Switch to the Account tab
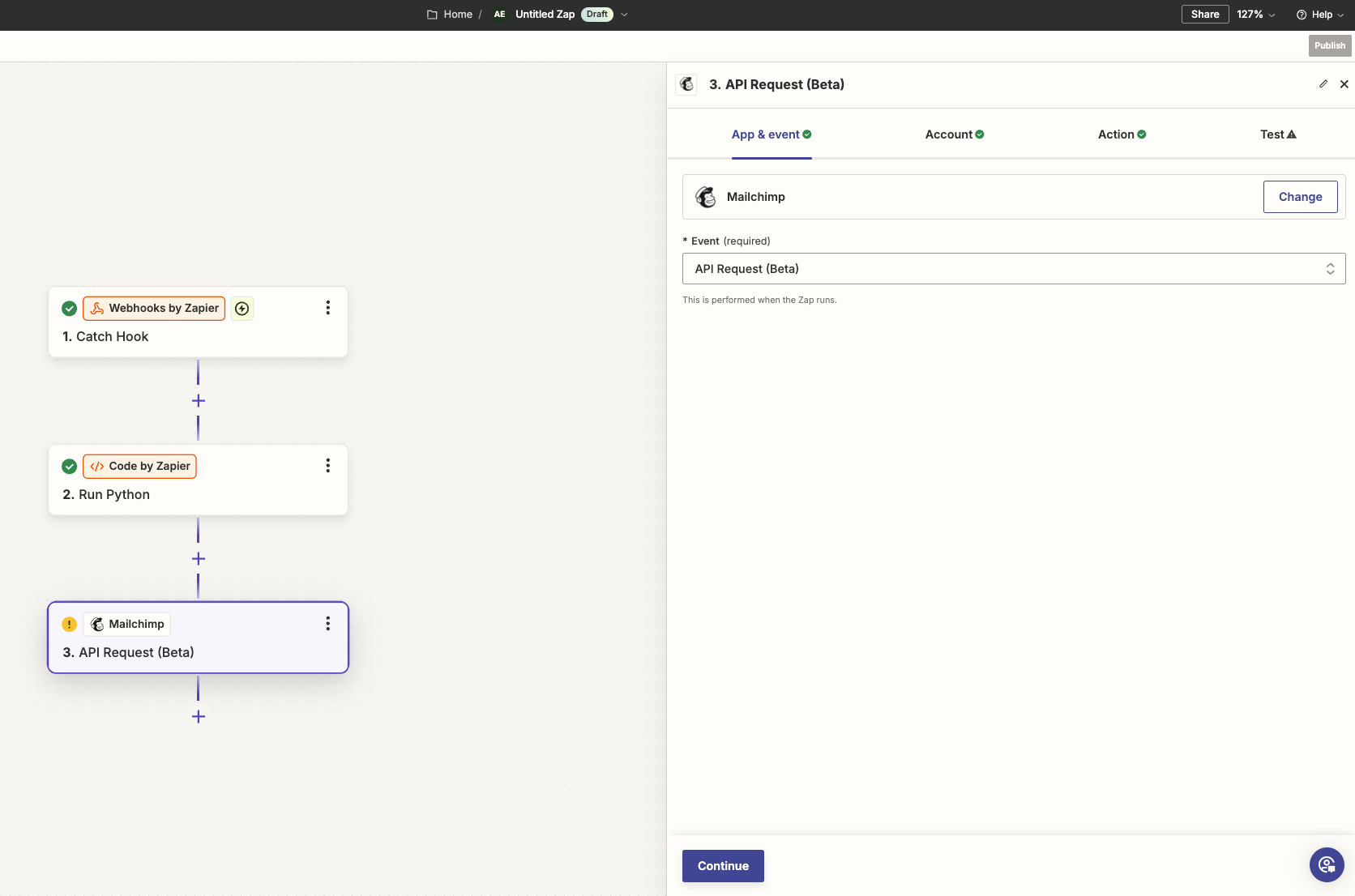Screen dimensions: 1355x896 click(954, 134)
